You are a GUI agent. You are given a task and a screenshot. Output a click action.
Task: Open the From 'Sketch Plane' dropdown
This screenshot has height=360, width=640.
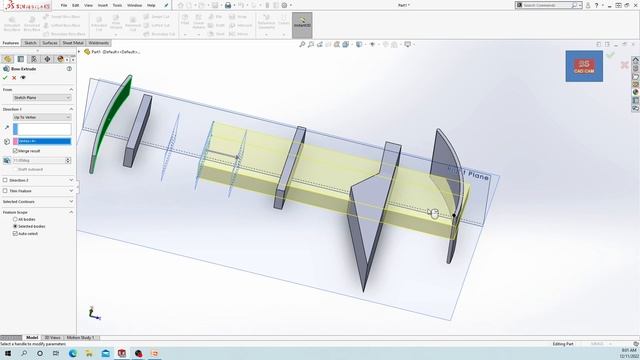click(42, 98)
